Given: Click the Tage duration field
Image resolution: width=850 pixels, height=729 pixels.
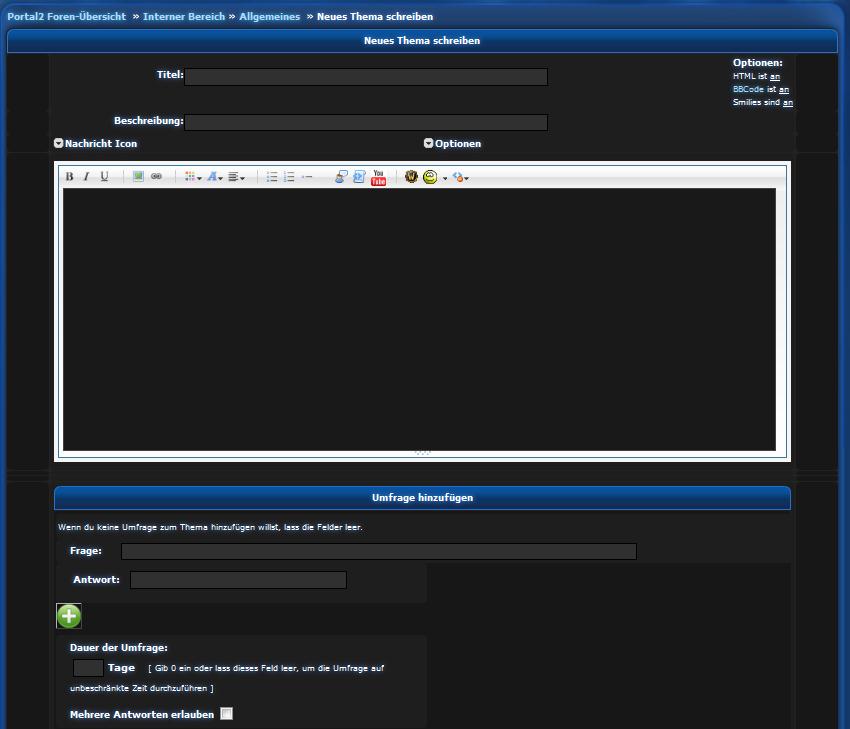Looking at the screenshot, I should 88,668.
